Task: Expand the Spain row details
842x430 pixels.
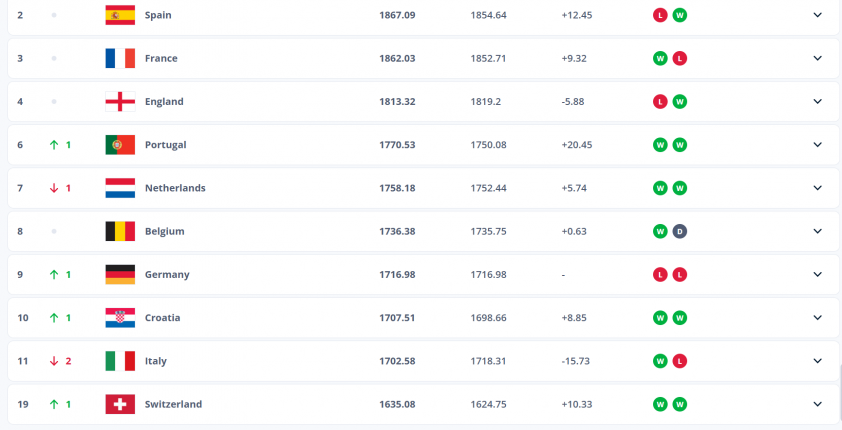Action: point(817,15)
